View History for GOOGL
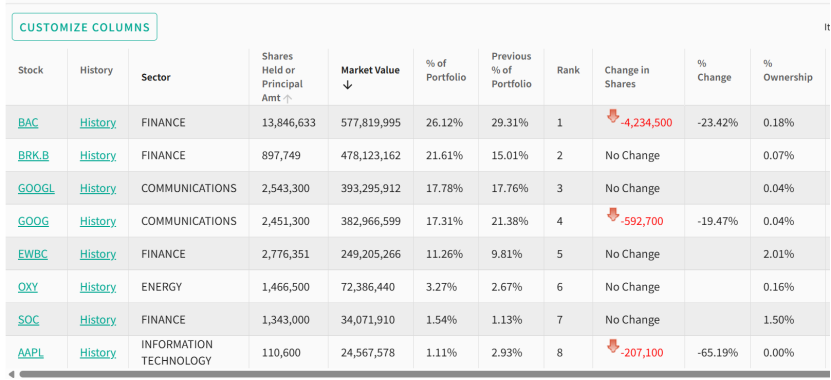Screen dimensions: 831x380 98,188
